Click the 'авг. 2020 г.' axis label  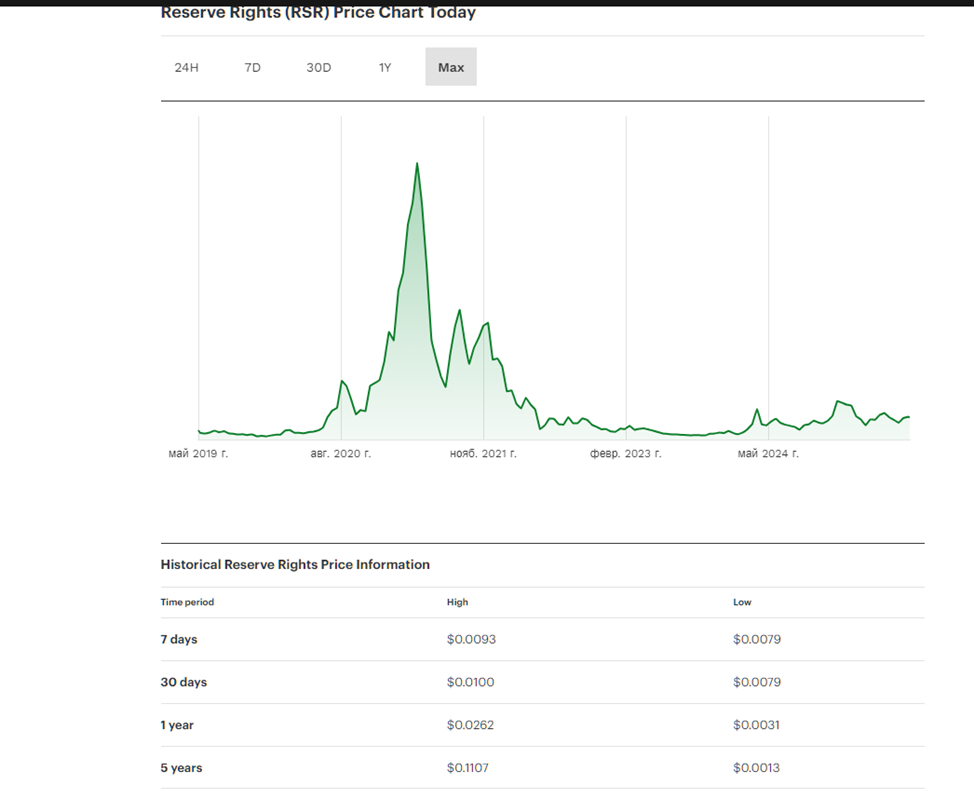click(340, 454)
